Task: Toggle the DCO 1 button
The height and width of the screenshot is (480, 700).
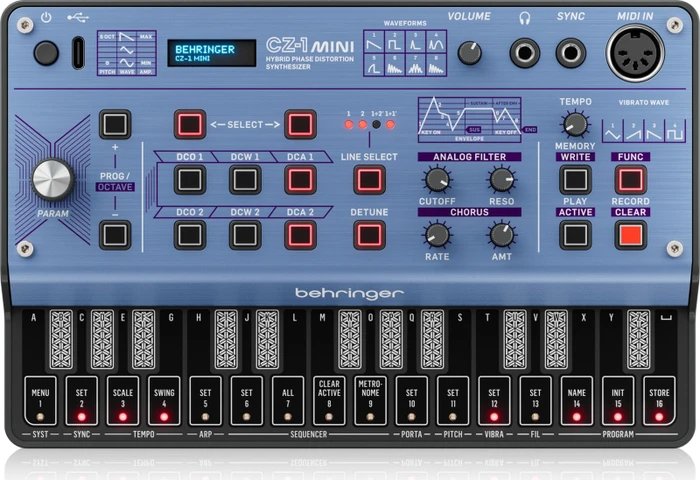Action: [x=190, y=179]
